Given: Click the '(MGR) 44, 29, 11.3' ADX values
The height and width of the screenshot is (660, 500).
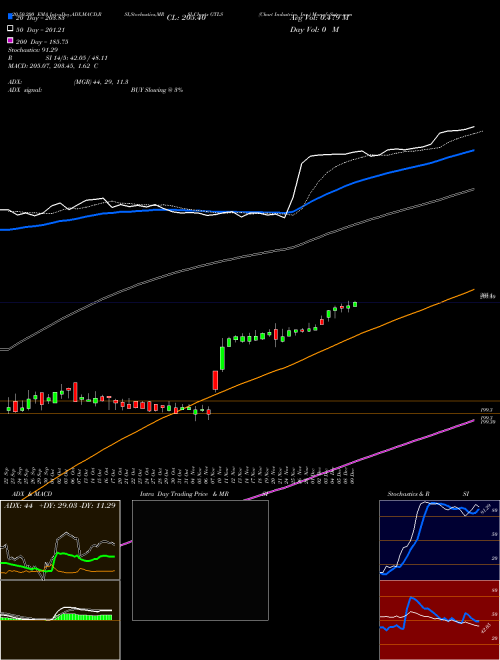Looking at the screenshot, I should [x=101, y=82].
